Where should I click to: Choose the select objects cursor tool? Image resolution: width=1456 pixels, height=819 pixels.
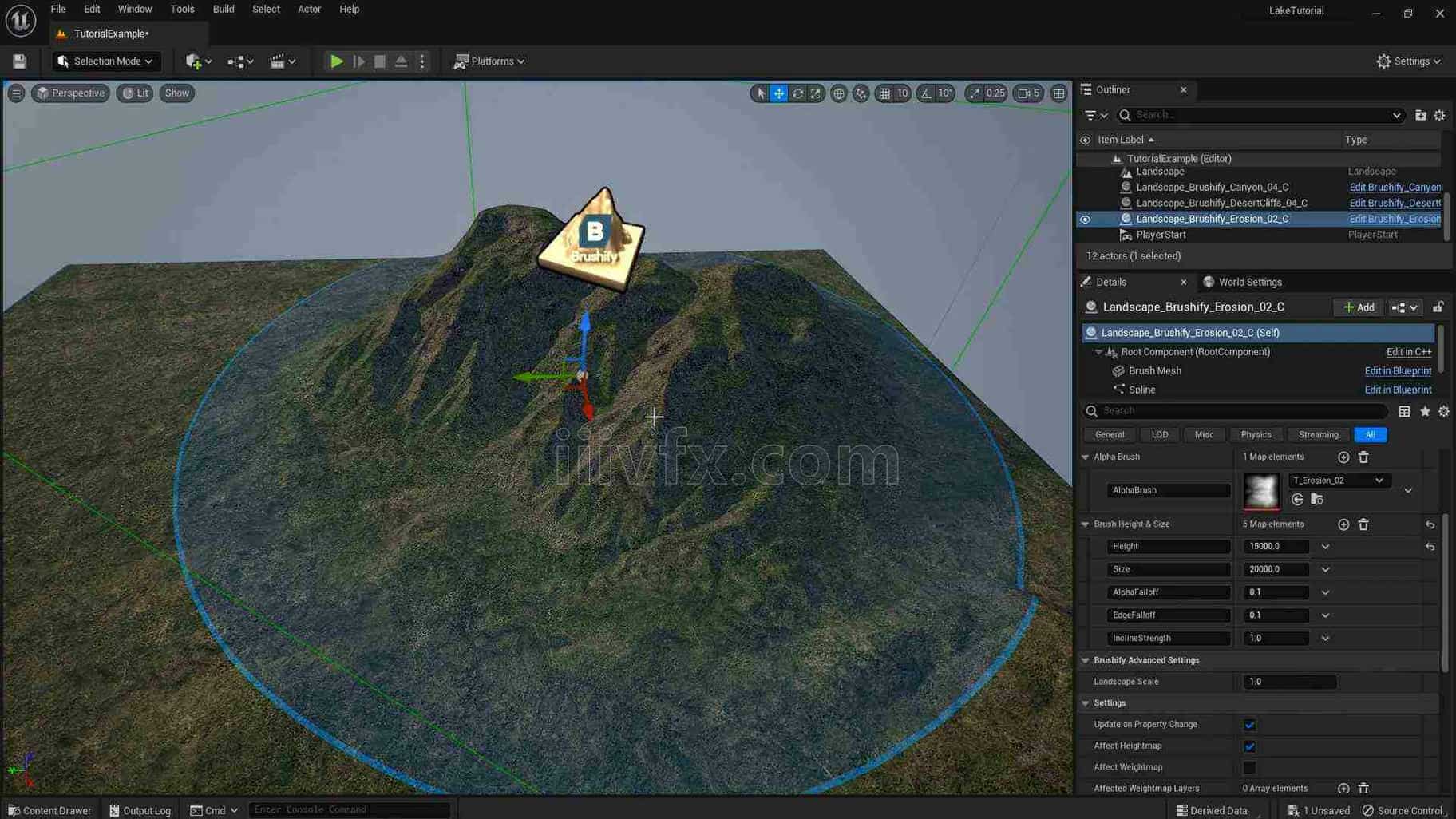760,93
